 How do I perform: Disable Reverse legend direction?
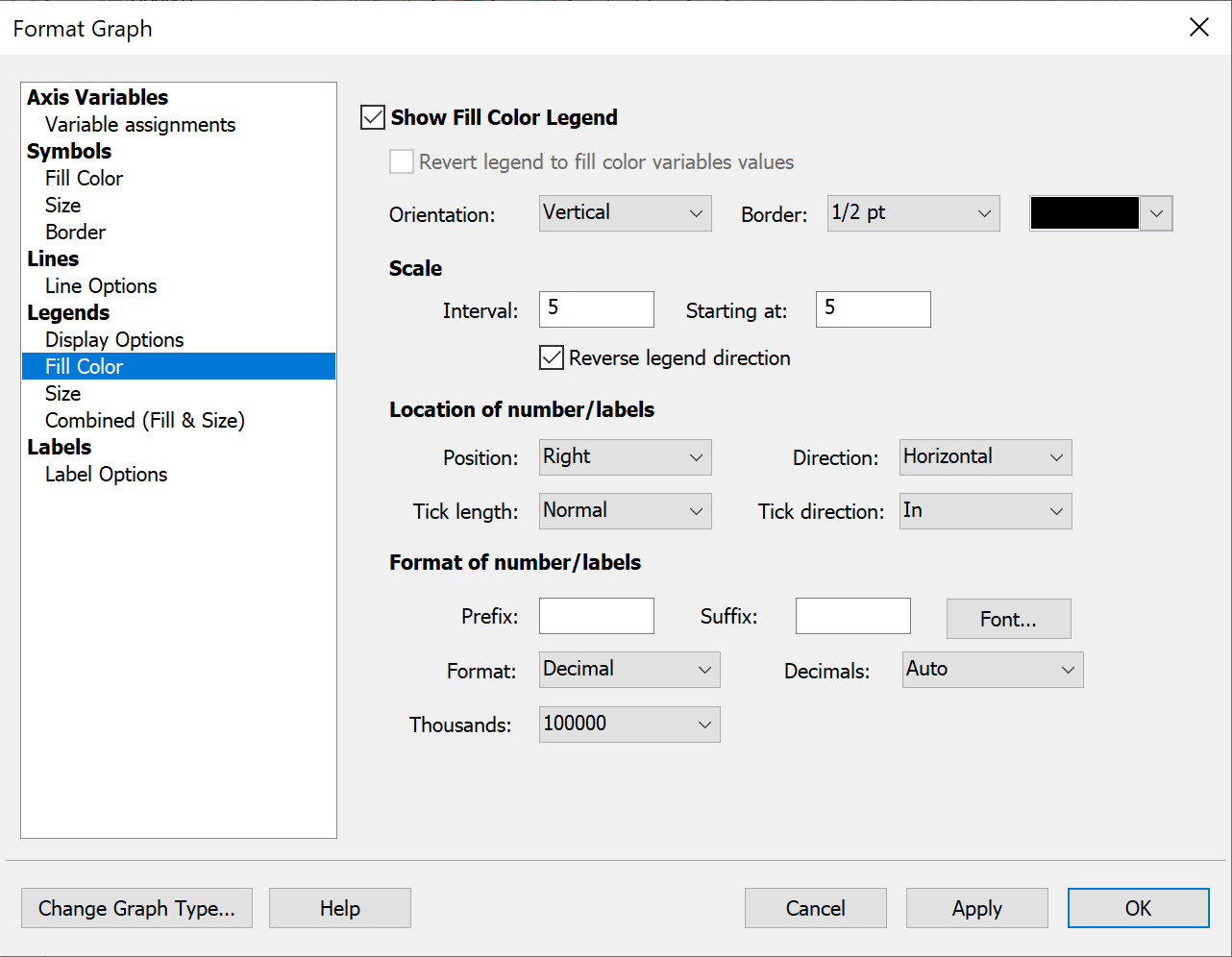coord(551,357)
